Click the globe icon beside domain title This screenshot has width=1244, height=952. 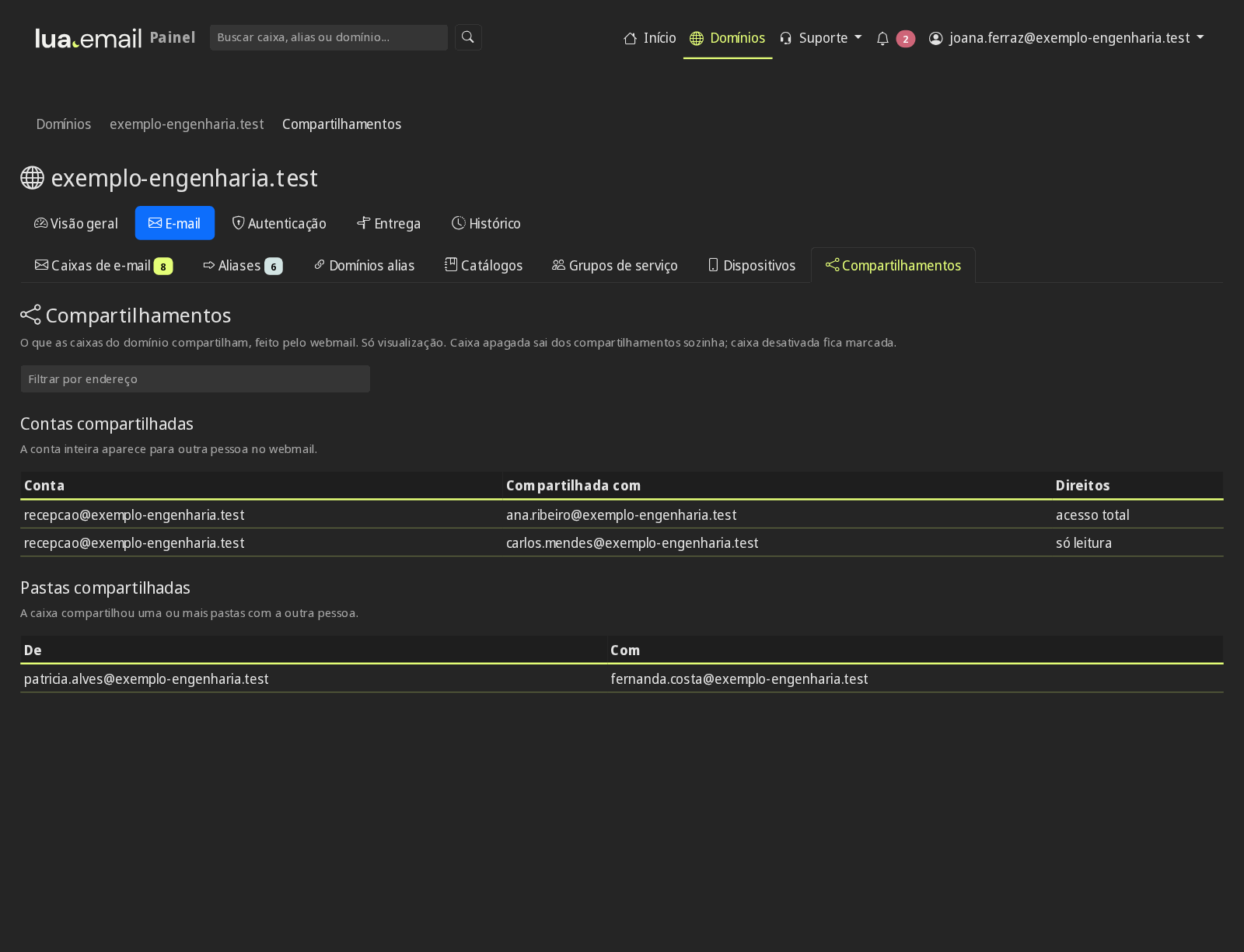click(x=32, y=178)
